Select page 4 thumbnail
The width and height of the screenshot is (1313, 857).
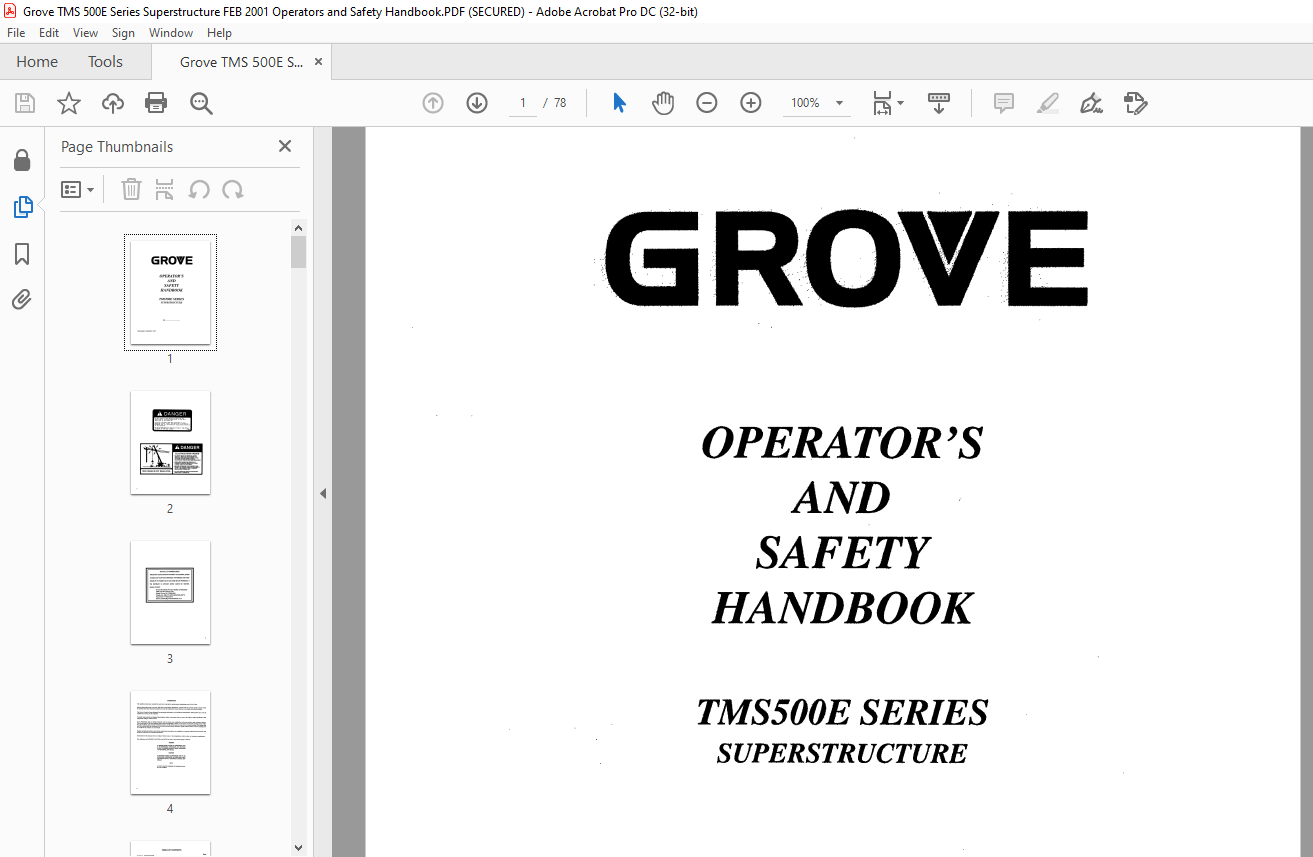click(x=170, y=742)
